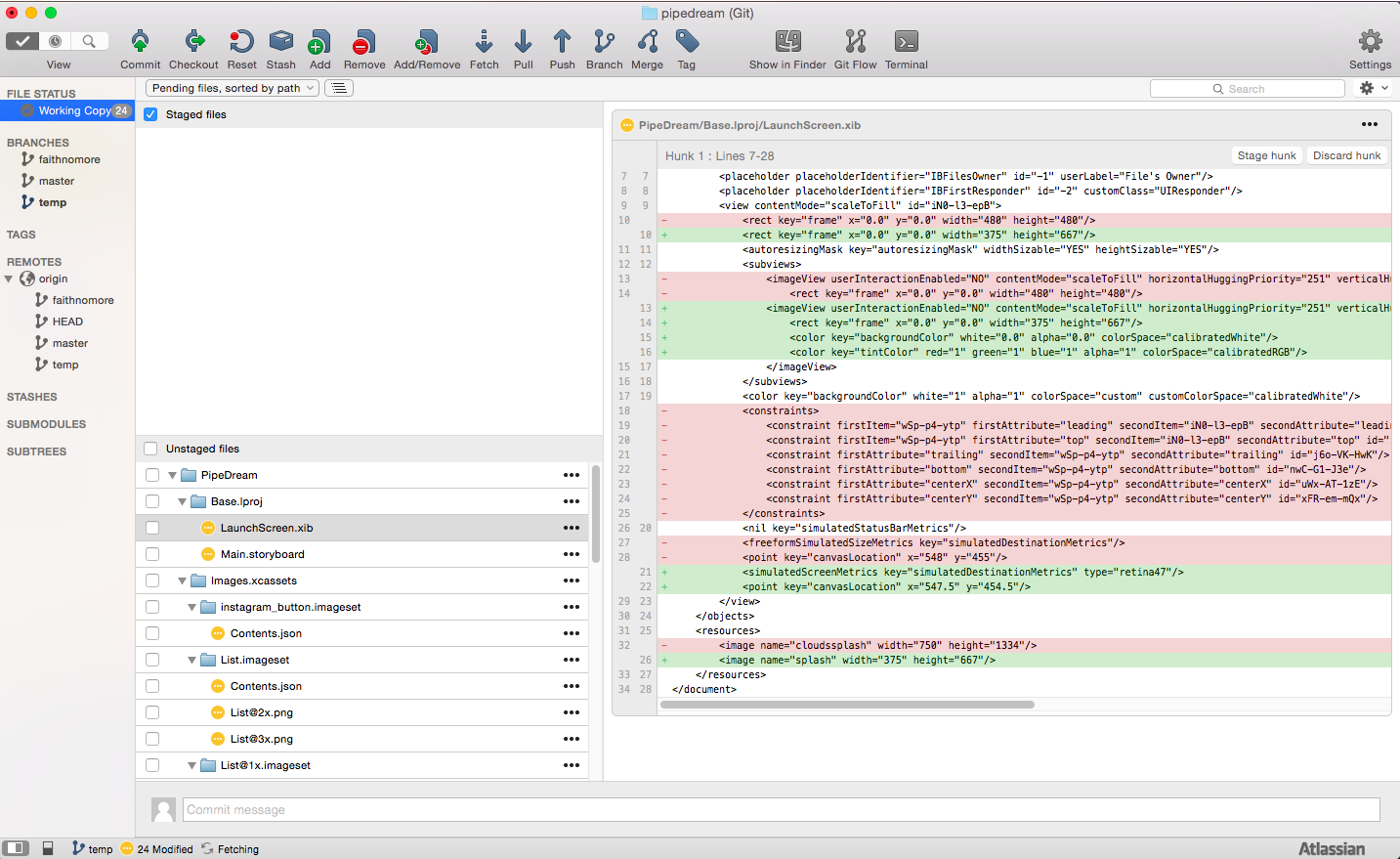Click the Discard hunk button
Viewport: 1400px width, 859px height.
(x=1346, y=155)
